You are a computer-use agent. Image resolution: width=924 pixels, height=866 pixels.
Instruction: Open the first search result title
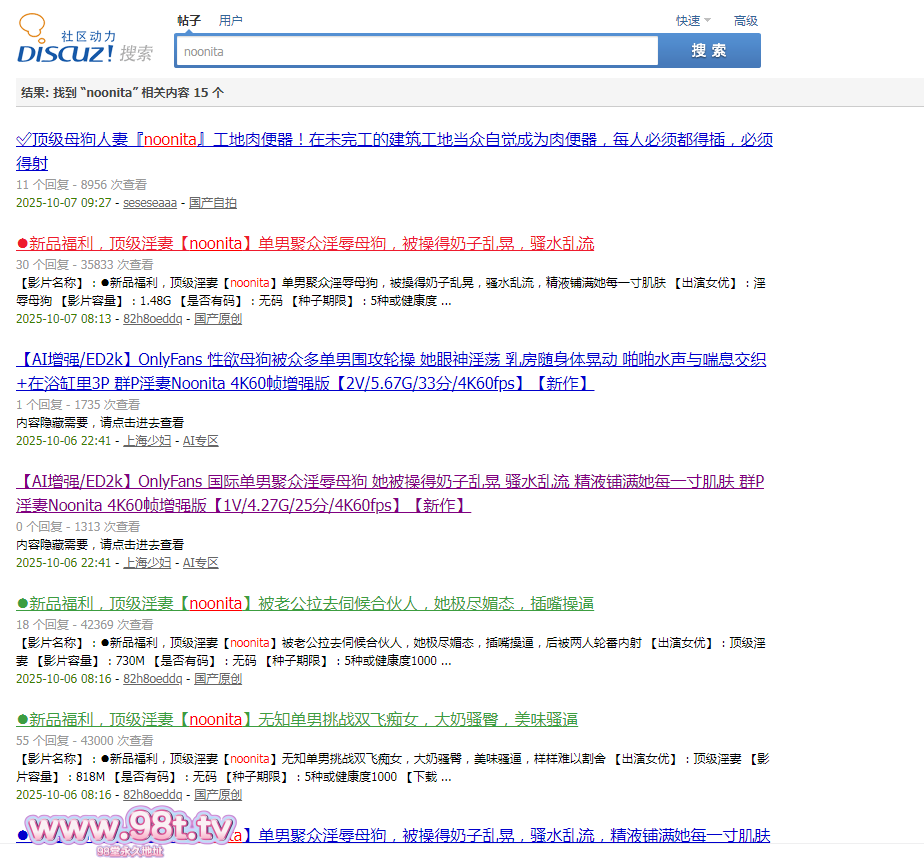point(394,140)
